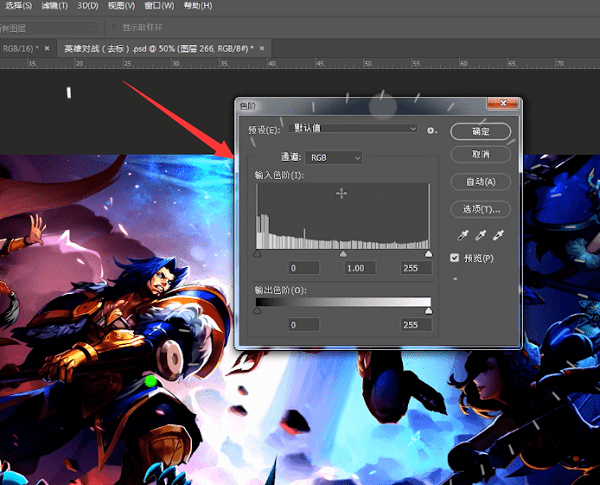The width and height of the screenshot is (600, 485).
Task: Open the preset options gear menu
Action: [x=431, y=130]
